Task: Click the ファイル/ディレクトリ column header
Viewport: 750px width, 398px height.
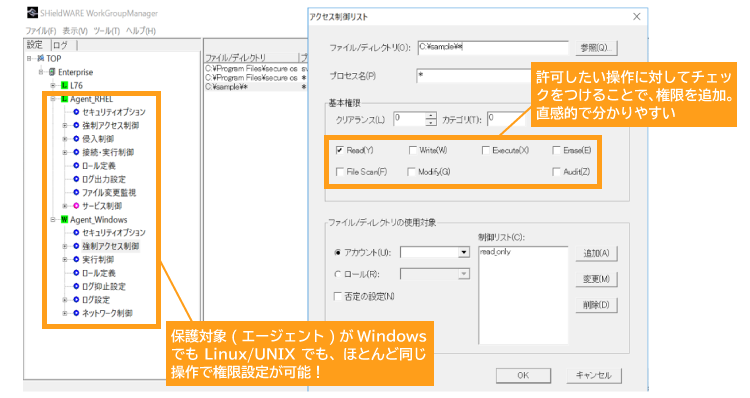Action: [x=251, y=57]
